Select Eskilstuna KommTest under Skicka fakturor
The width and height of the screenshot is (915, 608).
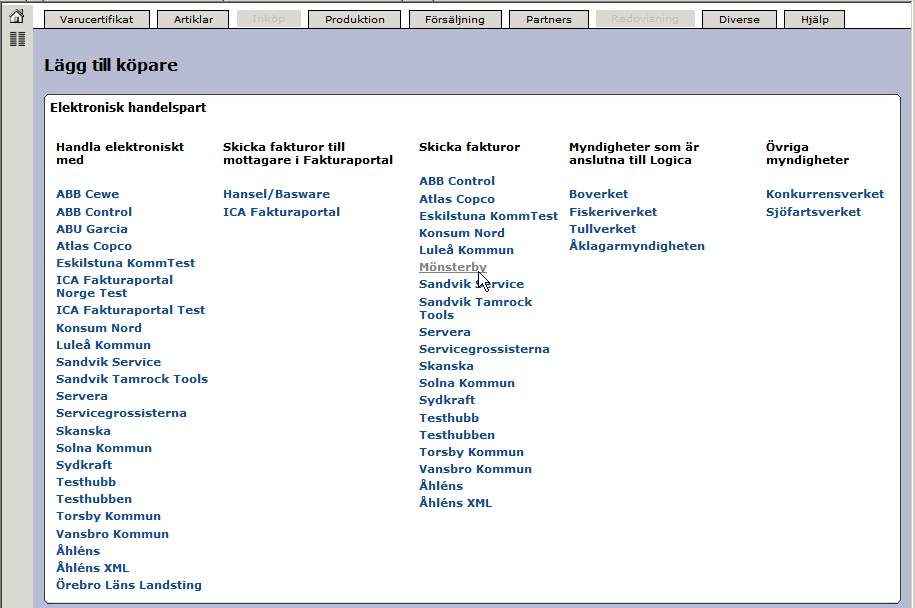[x=488, y=216]
